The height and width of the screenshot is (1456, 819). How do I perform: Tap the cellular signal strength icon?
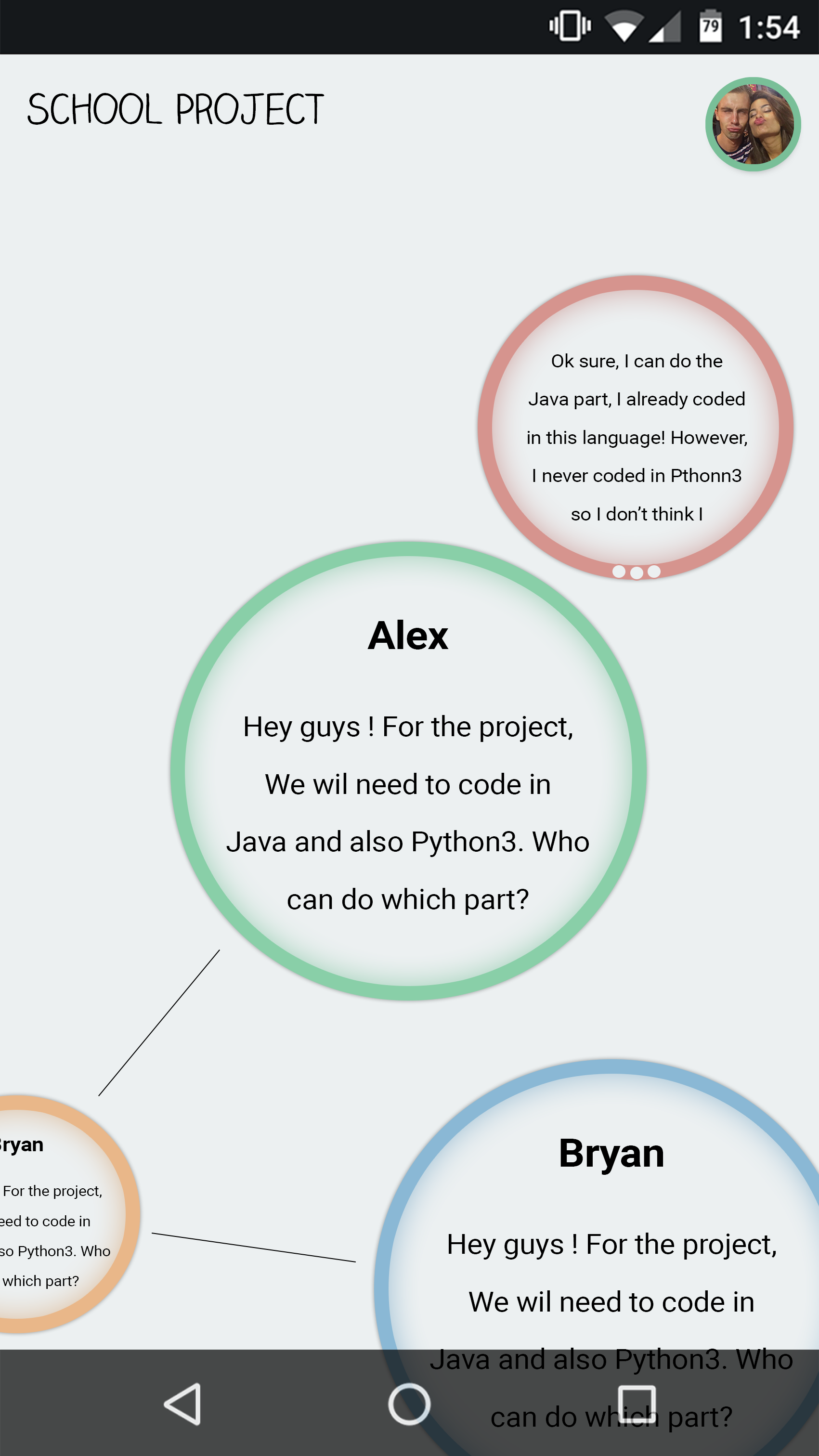click(x=665, y=27)
